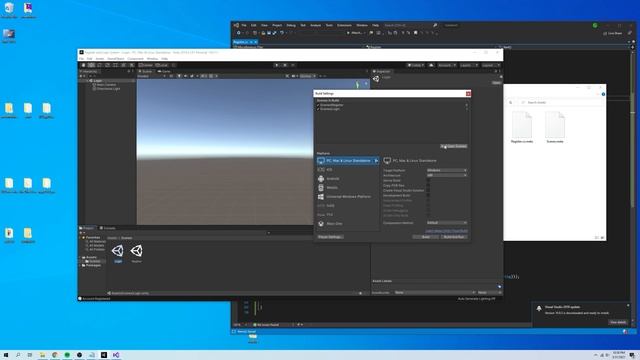Toggle the Development Build checkbox
The height and width of the screenshot is (360, 640).
[428, 196]
